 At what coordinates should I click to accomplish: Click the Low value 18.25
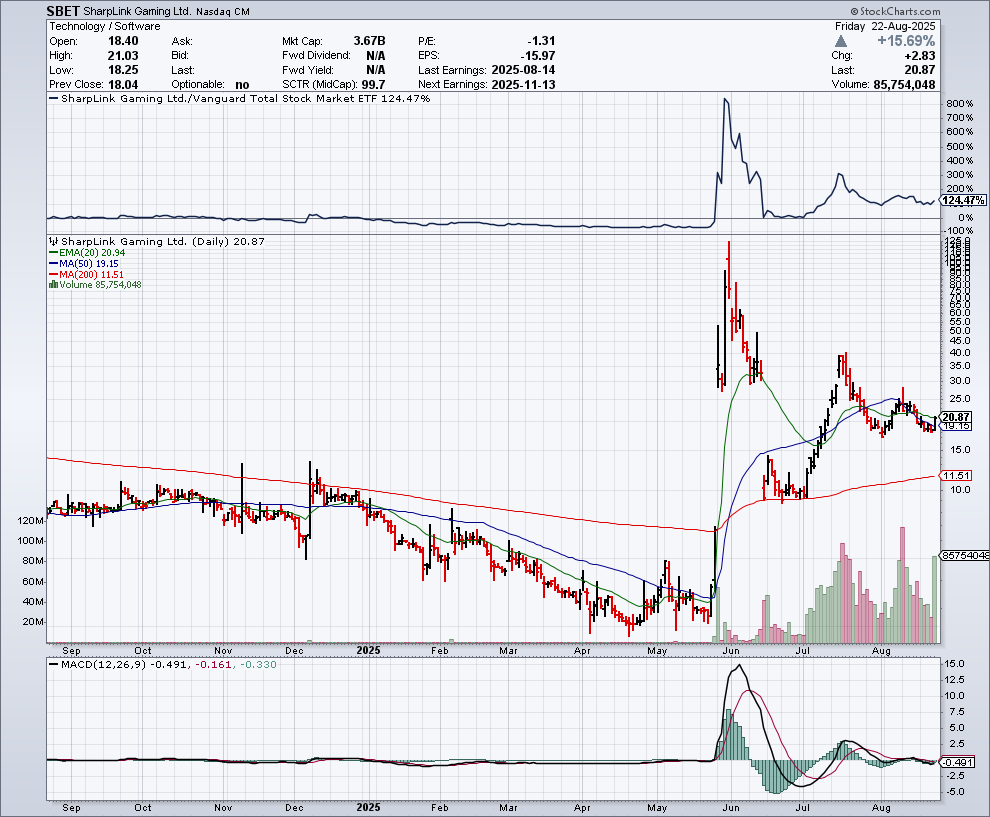(x=123, y=70)
